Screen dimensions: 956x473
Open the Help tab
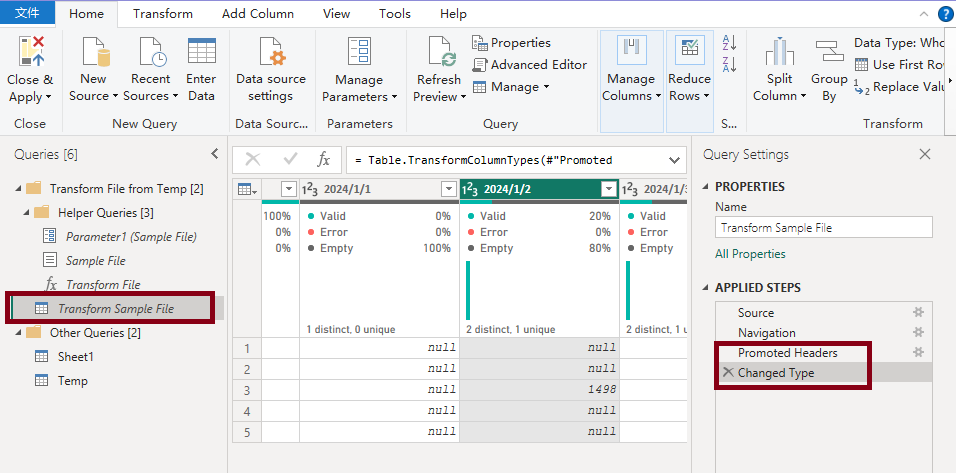[x=453, y=13]
